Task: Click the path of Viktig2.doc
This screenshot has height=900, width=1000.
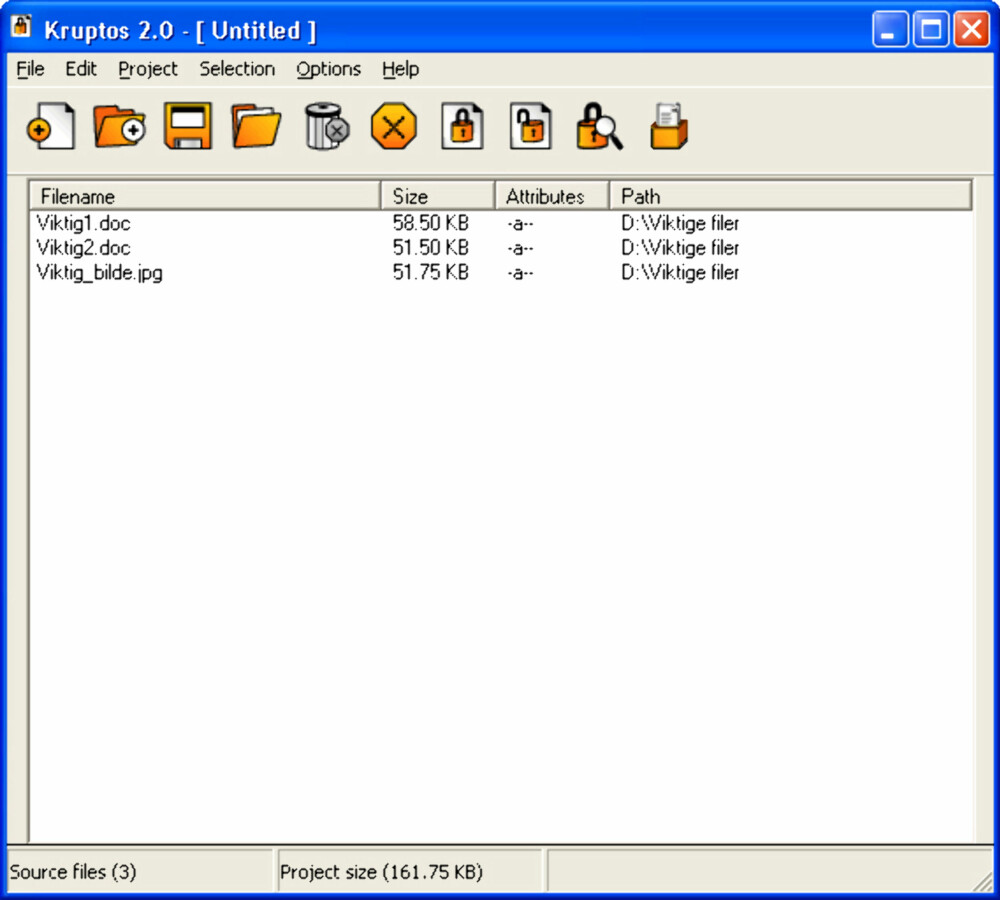Action: (x=680, y=247)
